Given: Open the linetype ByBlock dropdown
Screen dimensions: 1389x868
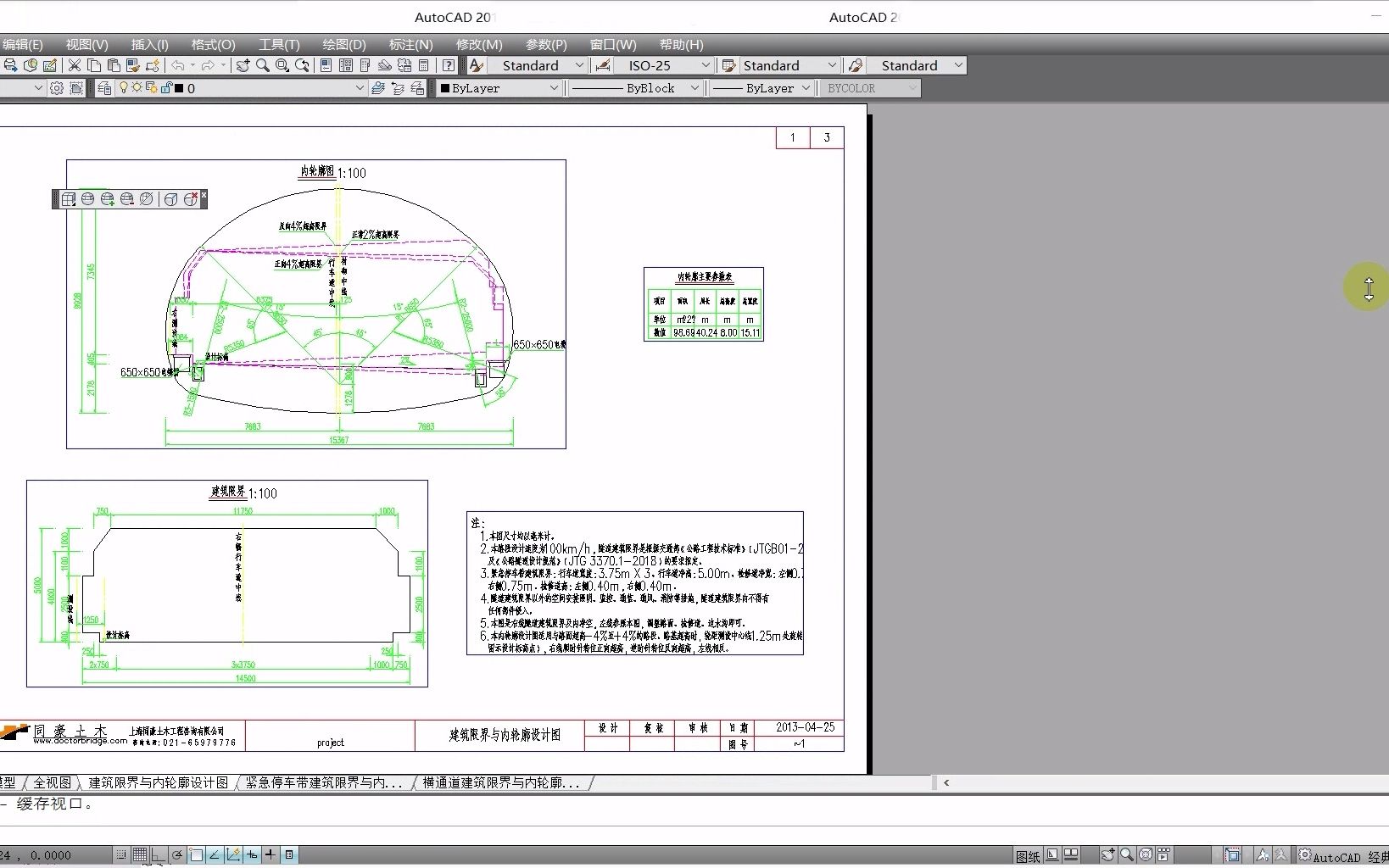Looking at the screenshot, I should 694,88.
